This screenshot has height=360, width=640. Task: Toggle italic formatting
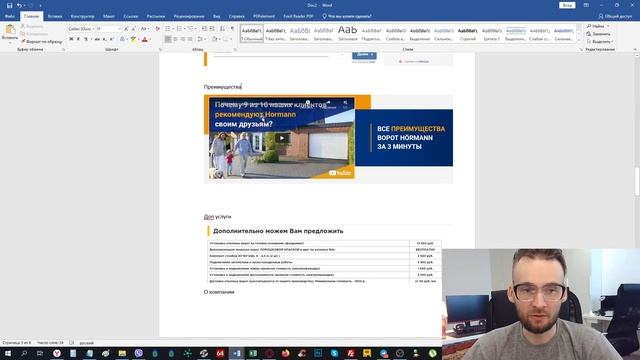pos(78,39)
